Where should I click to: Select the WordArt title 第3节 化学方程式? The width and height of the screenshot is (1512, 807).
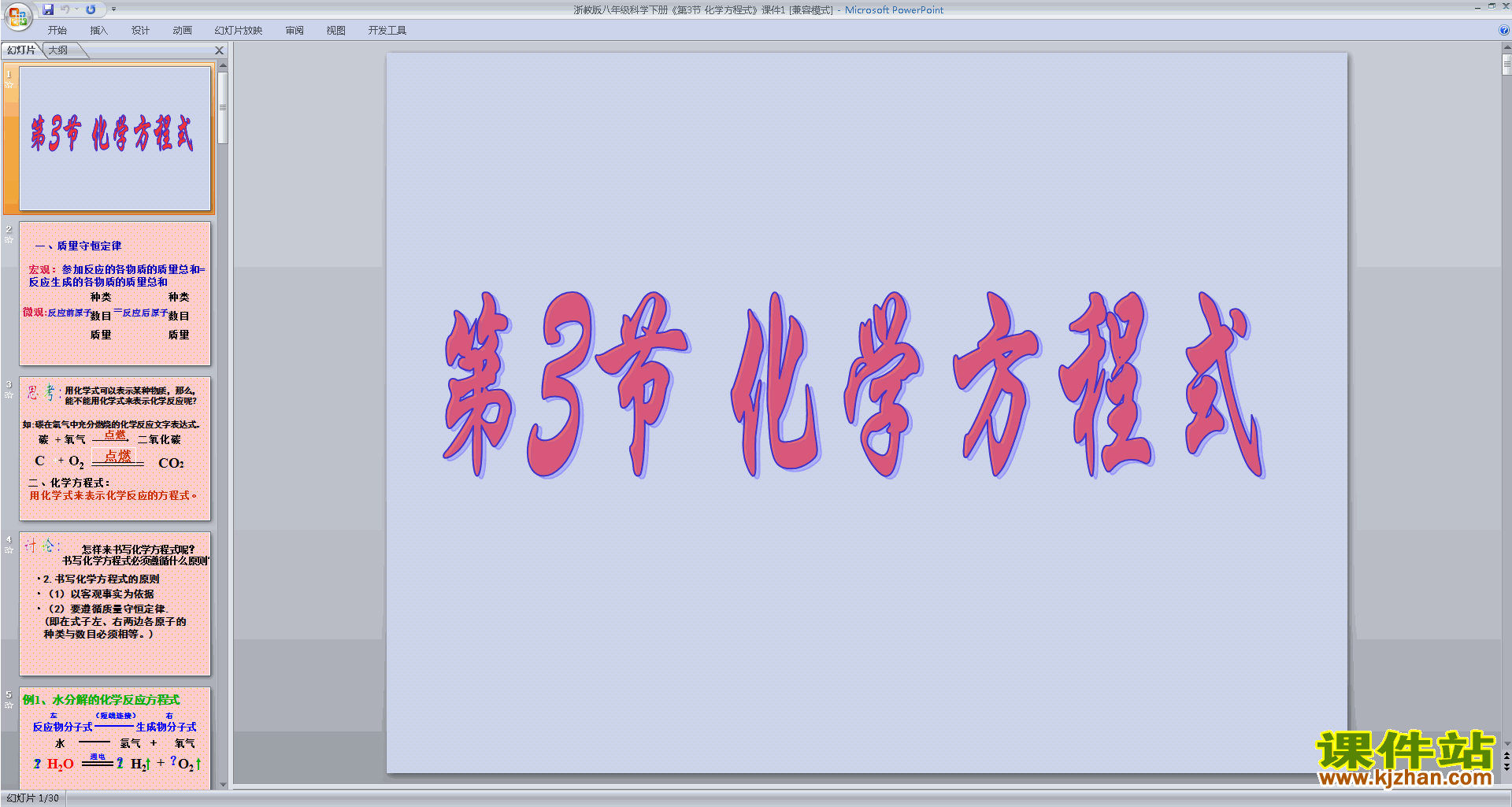coord(854,385)
